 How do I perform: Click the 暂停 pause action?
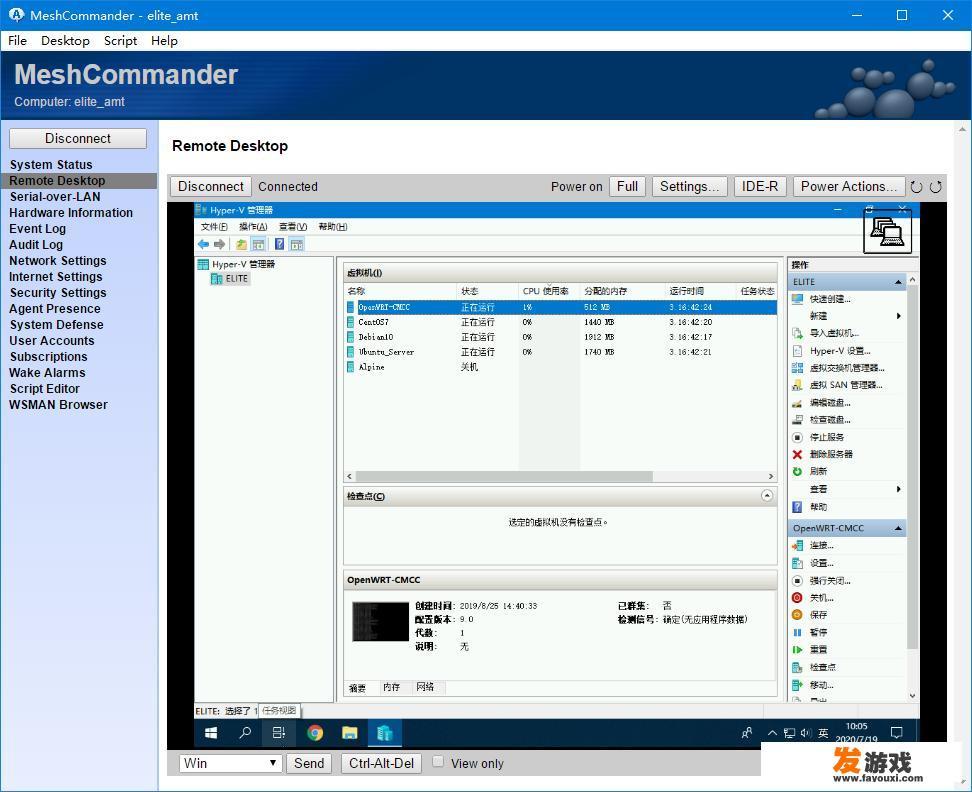pos(818,632)
